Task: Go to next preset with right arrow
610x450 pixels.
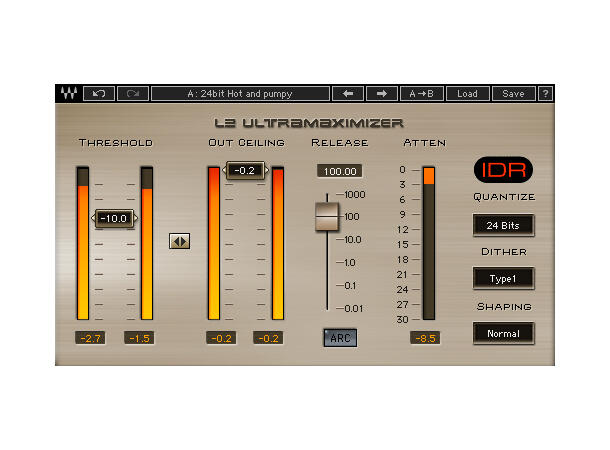Action: [x=382, y=94]
